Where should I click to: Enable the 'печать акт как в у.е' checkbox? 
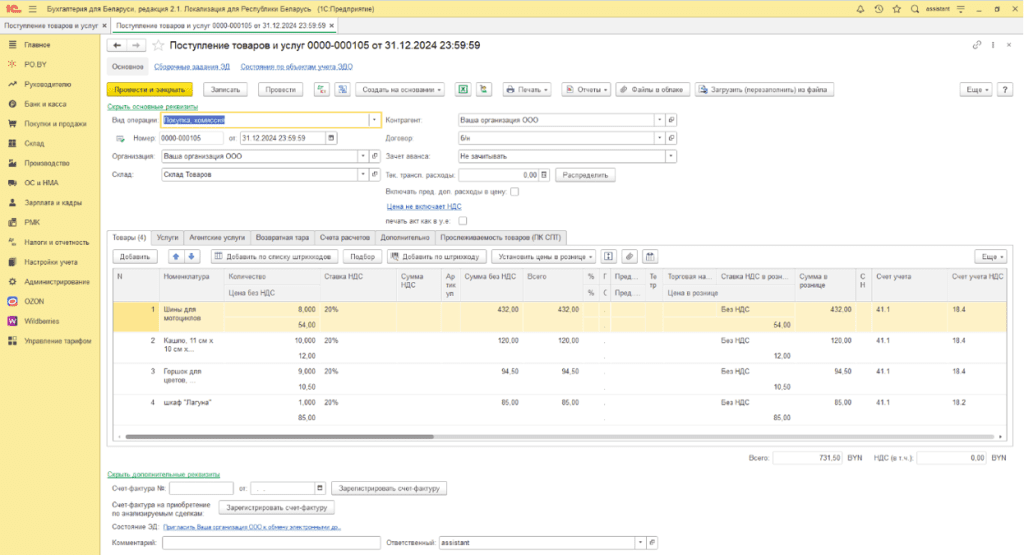coord(462,220)
